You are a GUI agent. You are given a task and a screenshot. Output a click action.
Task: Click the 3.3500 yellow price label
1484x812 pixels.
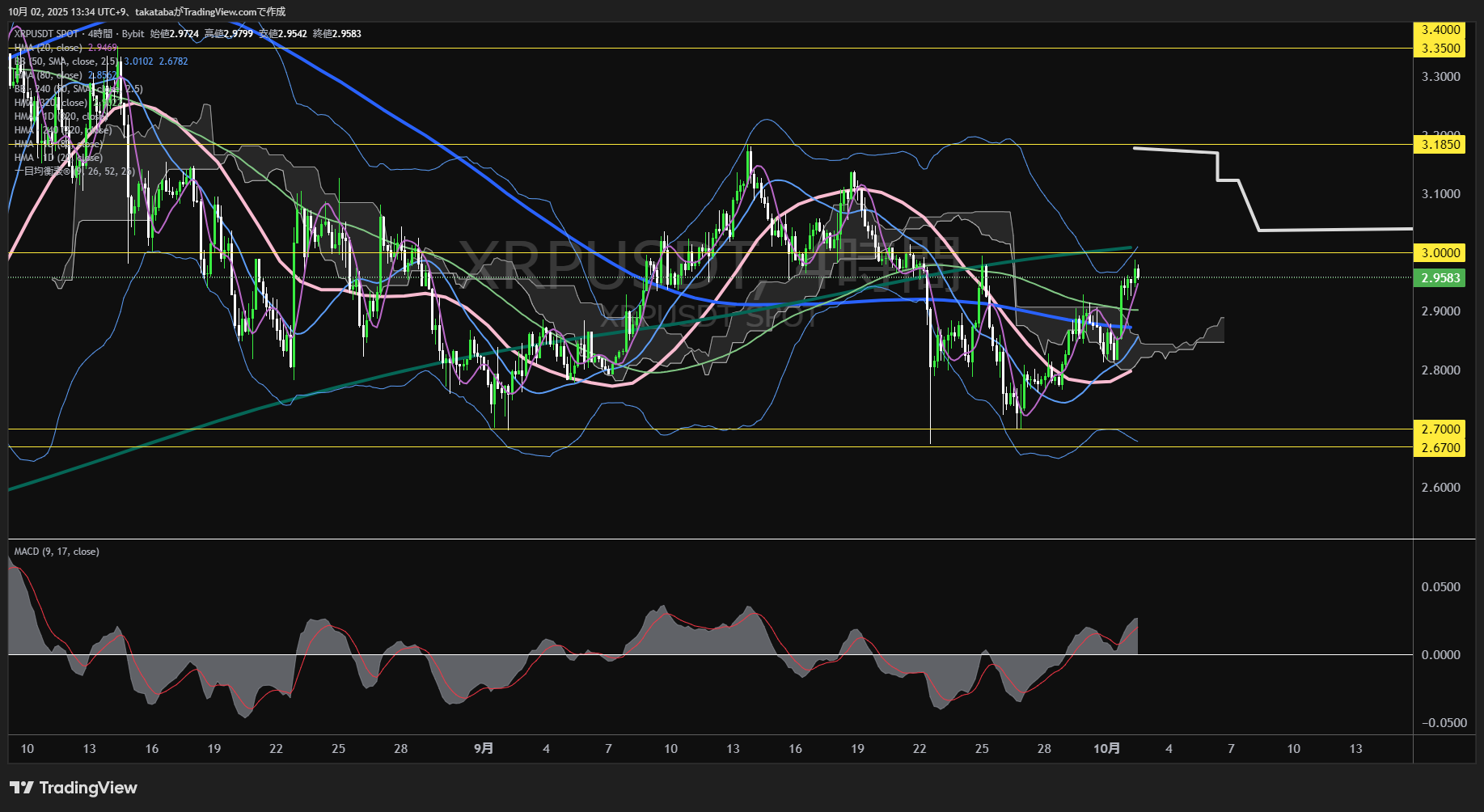pyautogui.click(x=1440, y=49)
